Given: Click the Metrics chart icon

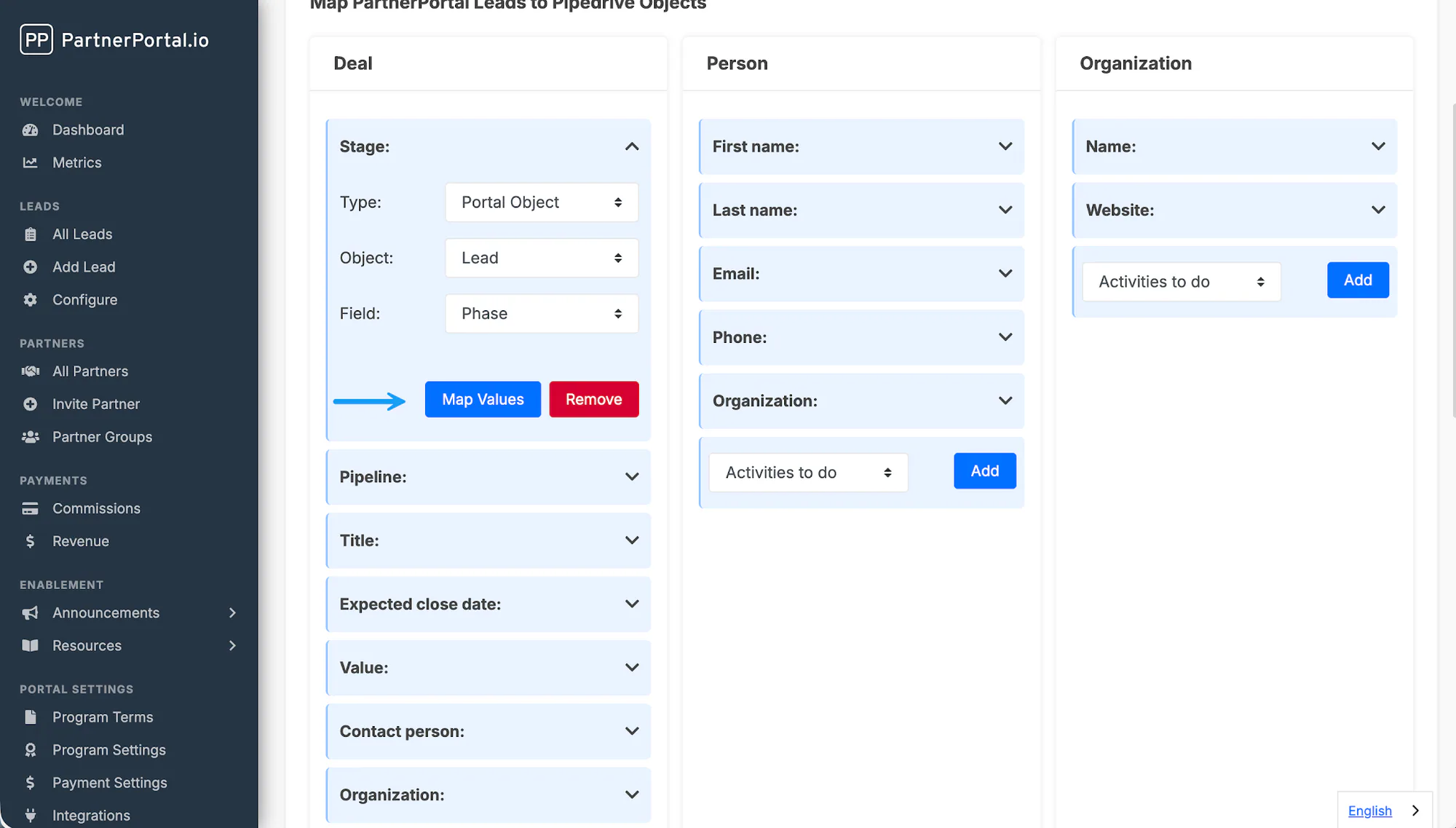Looking at the screenshot, I should pos(30,162).
